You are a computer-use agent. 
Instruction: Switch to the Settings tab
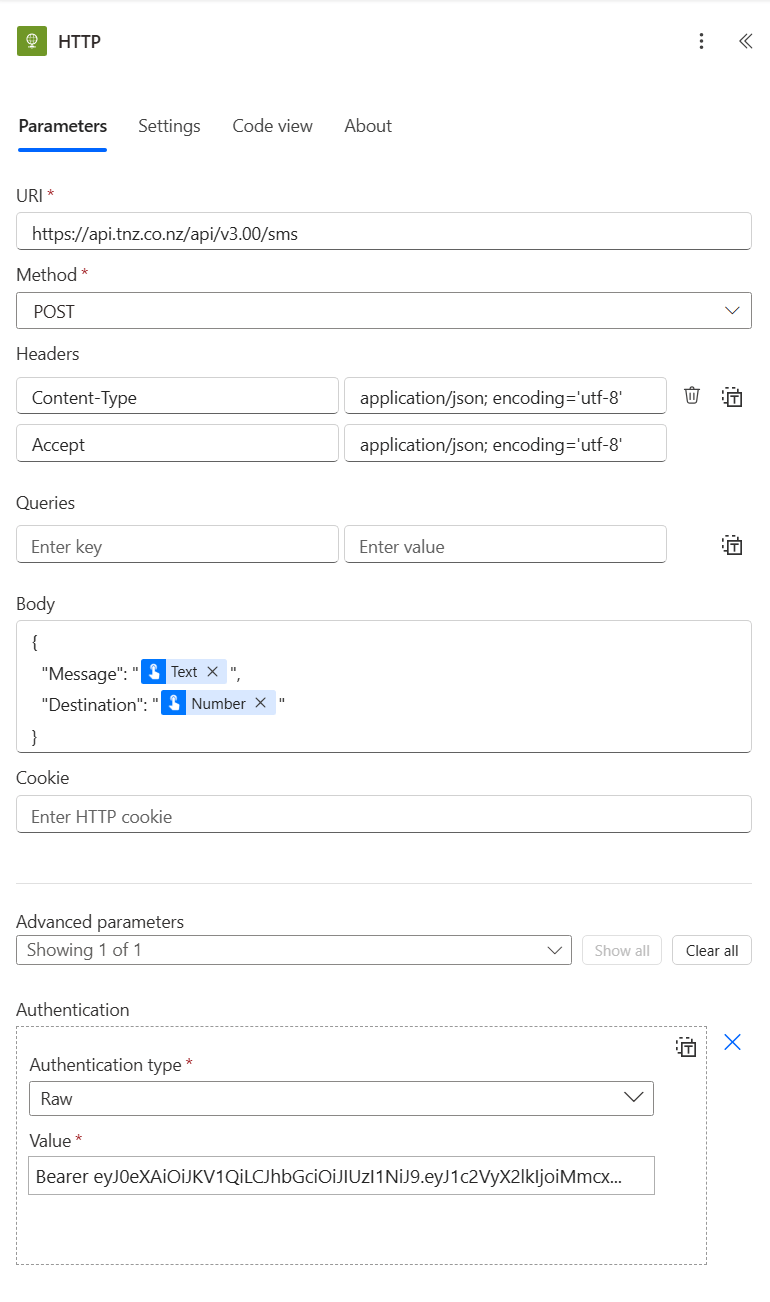pyautogui.click(x=168, y=126)
